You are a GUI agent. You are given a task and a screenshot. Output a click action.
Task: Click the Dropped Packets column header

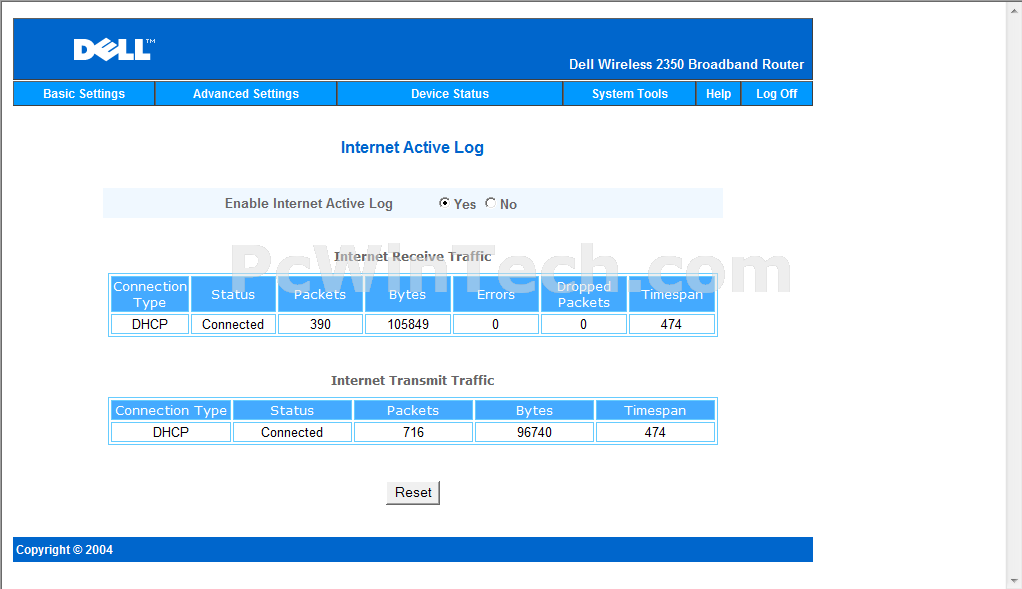pyautogui.click(x=583, y=294)
